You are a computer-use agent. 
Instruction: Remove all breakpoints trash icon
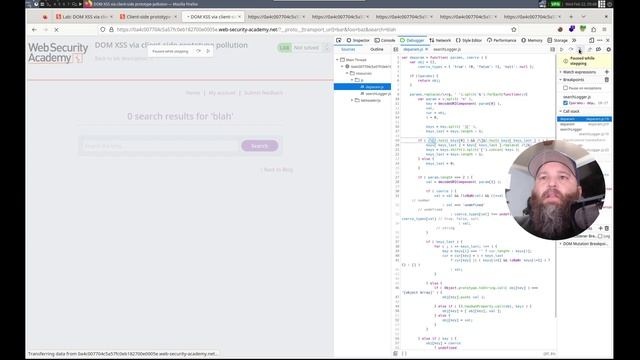coord(607,80)
